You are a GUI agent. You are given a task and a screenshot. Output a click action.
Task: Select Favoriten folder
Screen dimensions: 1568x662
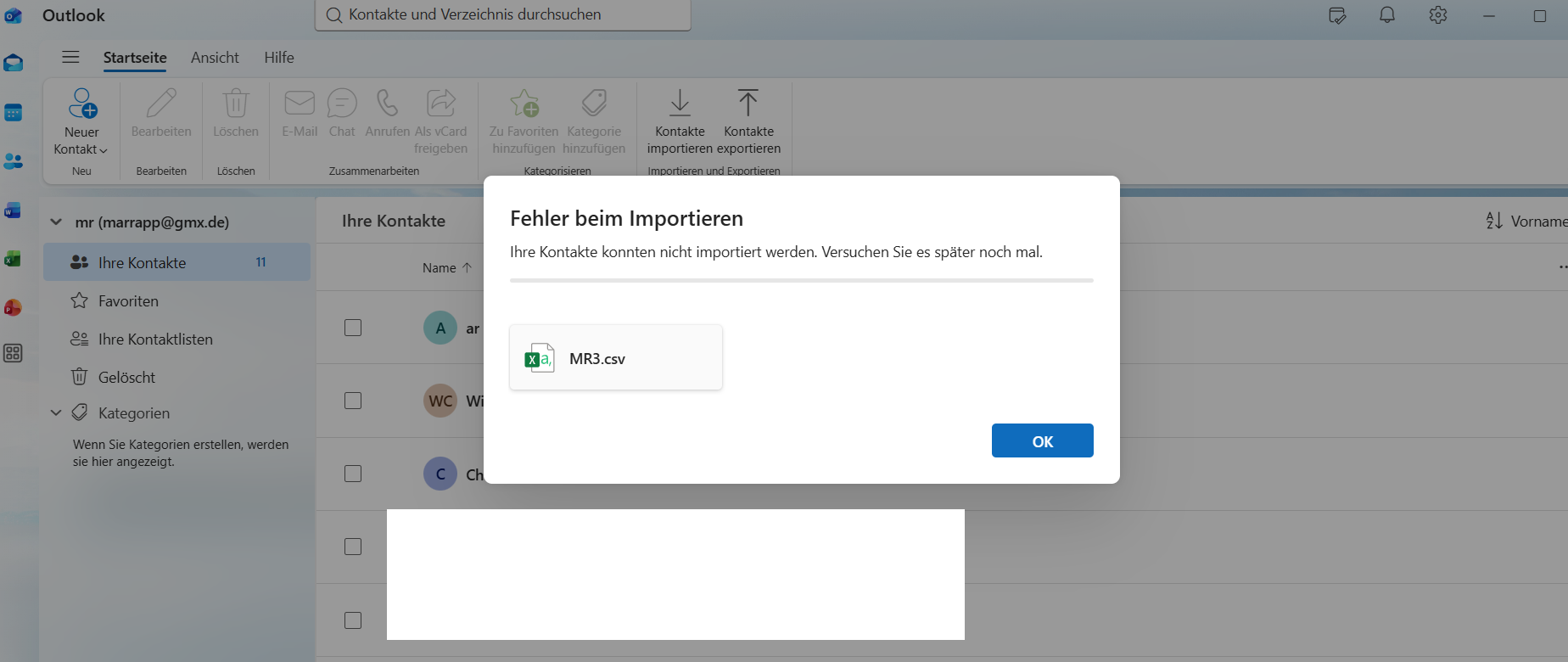coord(176,300)
